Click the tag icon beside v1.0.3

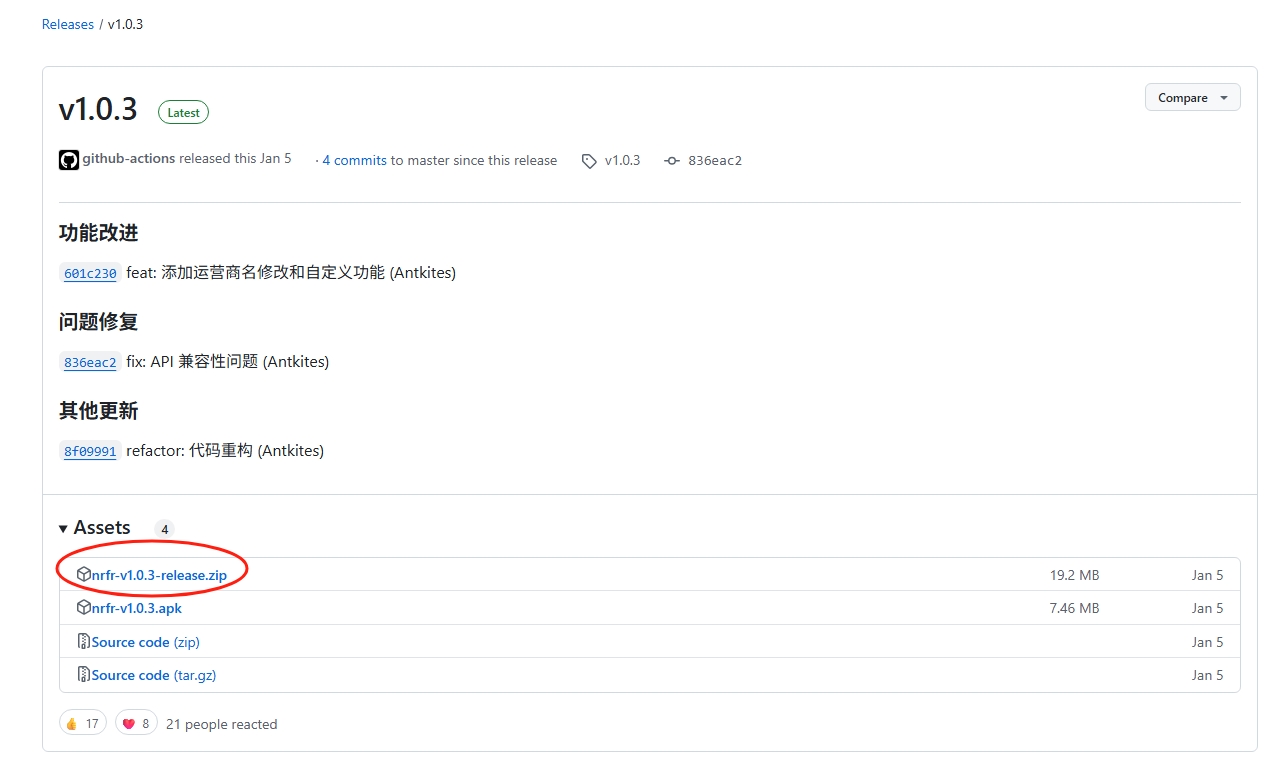pyautogui.click(x=589, y=161)
